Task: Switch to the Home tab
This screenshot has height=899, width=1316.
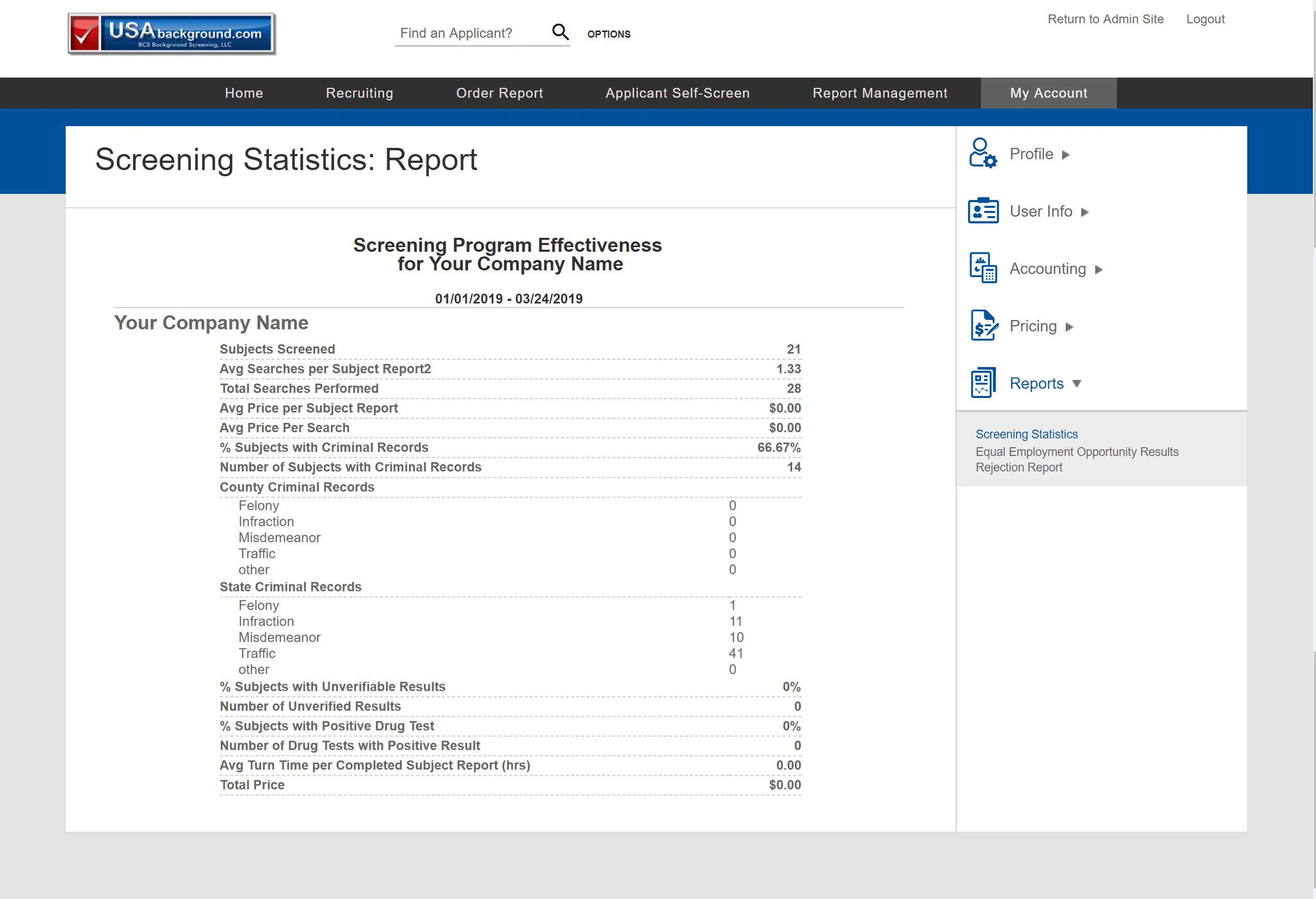Action: pyautogui.click(x=244, y=93)
